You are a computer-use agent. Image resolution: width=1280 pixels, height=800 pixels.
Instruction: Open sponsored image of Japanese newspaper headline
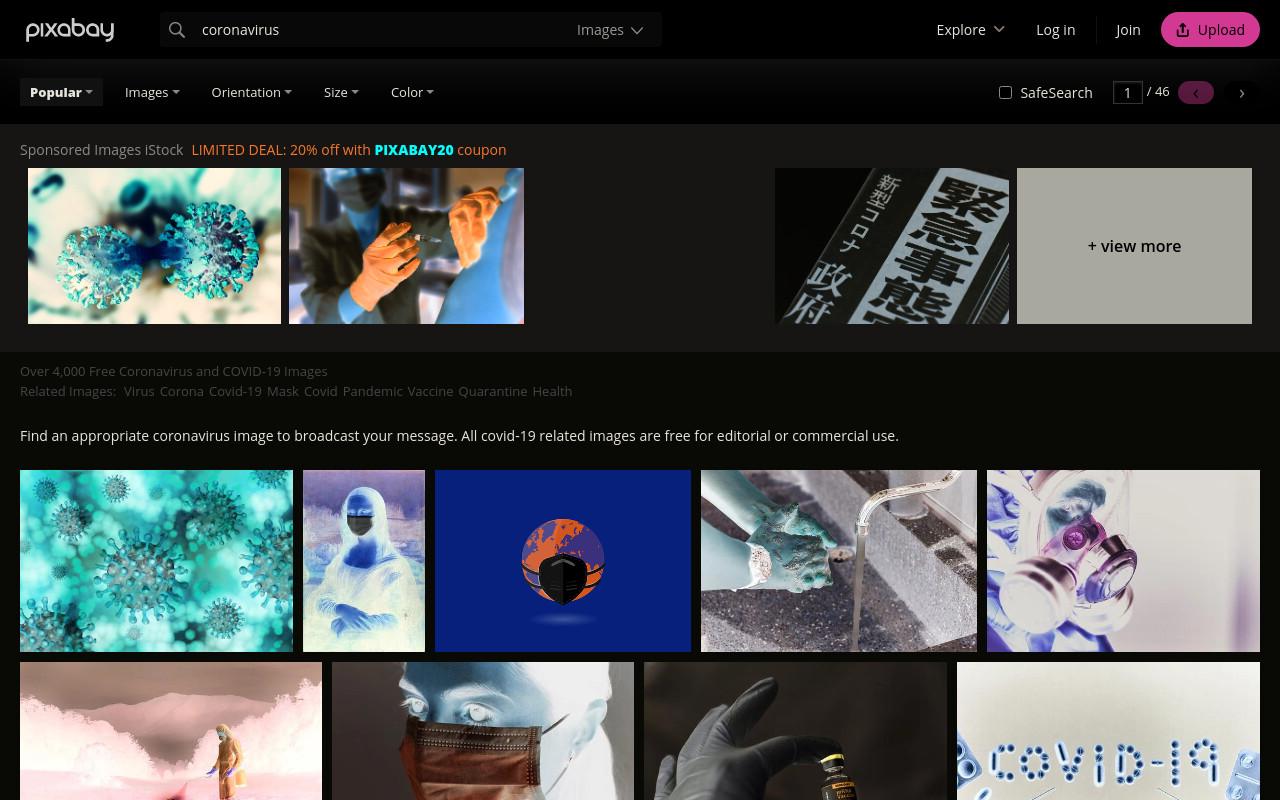pyautogui.click(x=892, y=246)
